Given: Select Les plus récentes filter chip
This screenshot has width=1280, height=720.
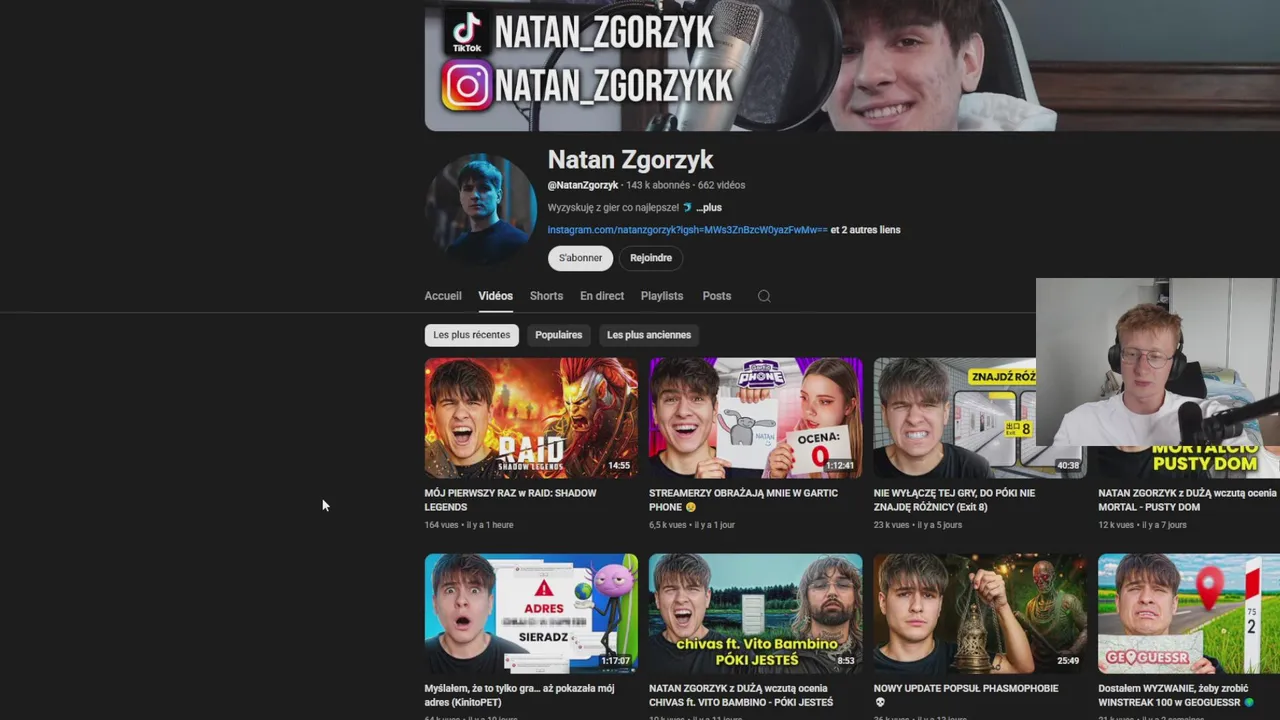Looking at the screenshot, I should pos(472,335).
